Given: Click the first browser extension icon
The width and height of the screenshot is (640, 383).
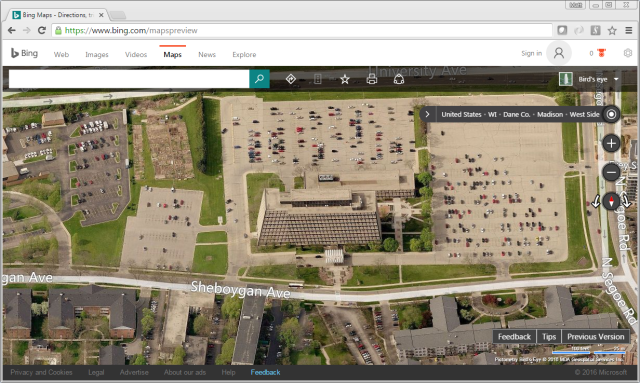Looking at the screenshot, I should pos(562,30).
